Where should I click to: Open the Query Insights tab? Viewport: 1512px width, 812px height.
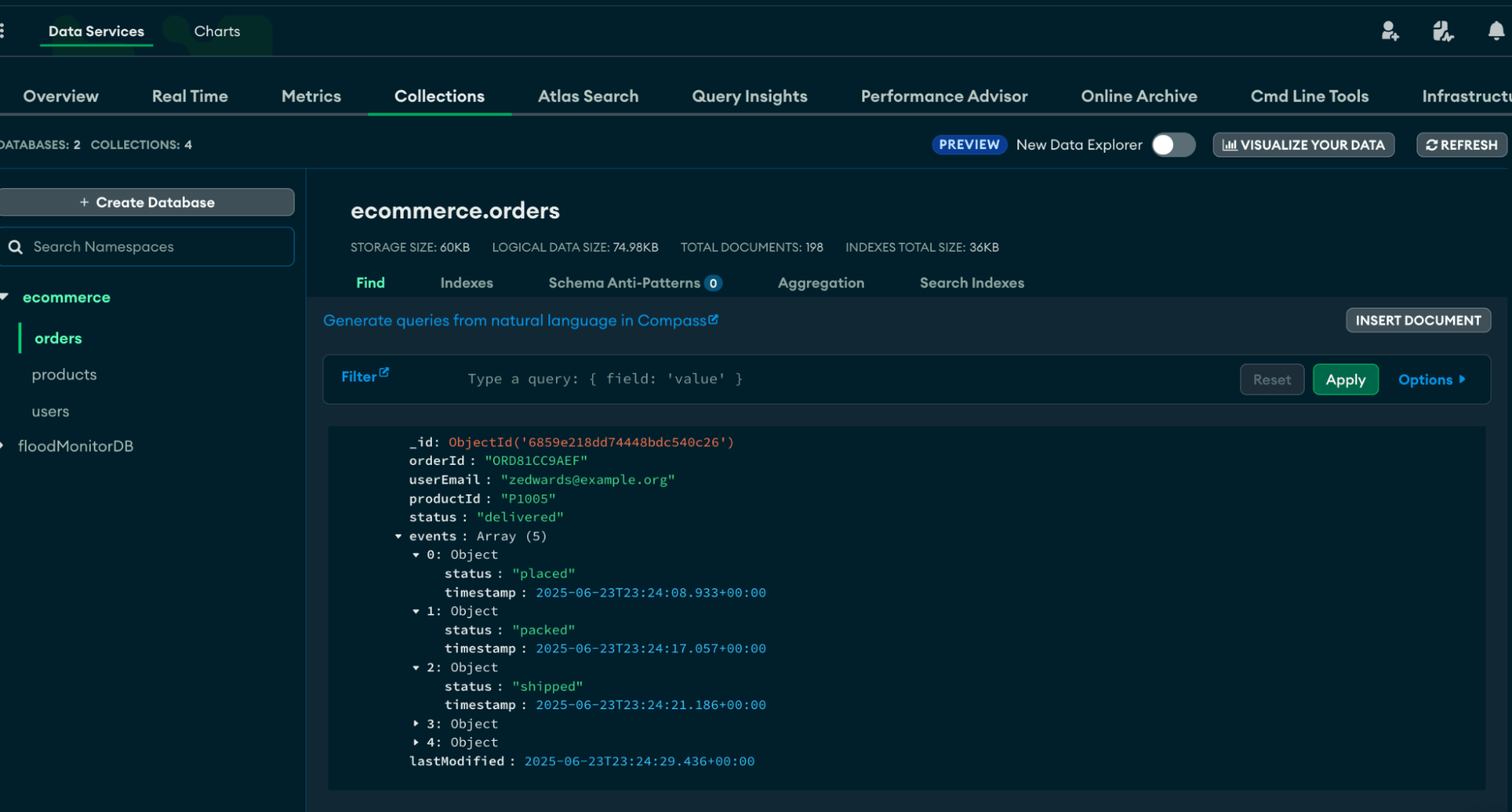point(750,96)
